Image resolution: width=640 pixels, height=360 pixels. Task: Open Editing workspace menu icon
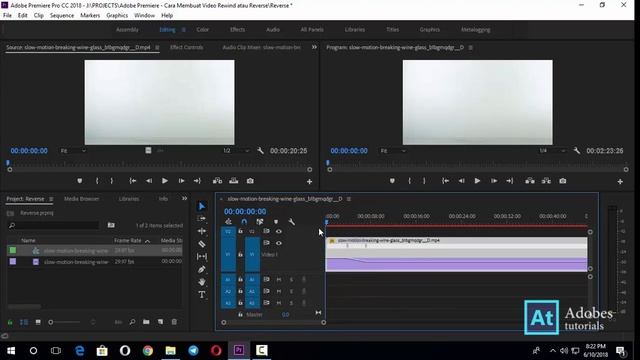[x=184, y=30]
